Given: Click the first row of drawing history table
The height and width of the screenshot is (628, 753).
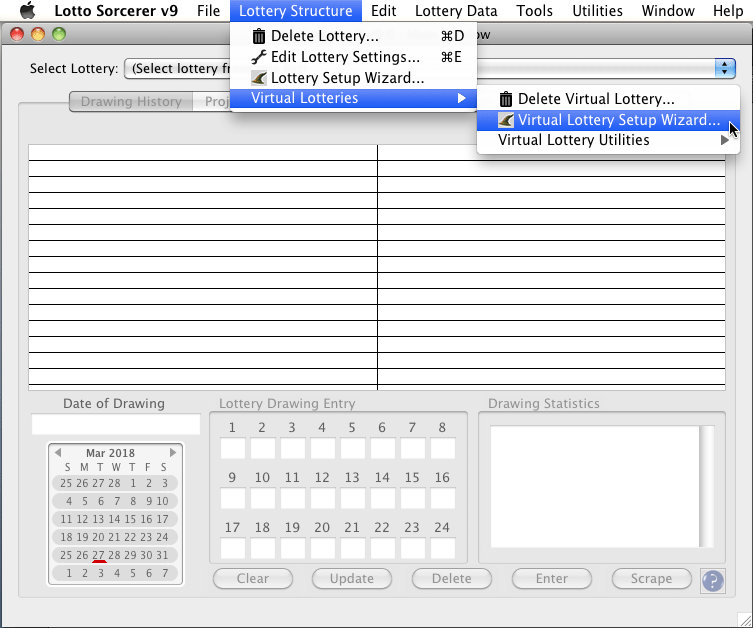Looking at the screenshot, I should (376, 153).
